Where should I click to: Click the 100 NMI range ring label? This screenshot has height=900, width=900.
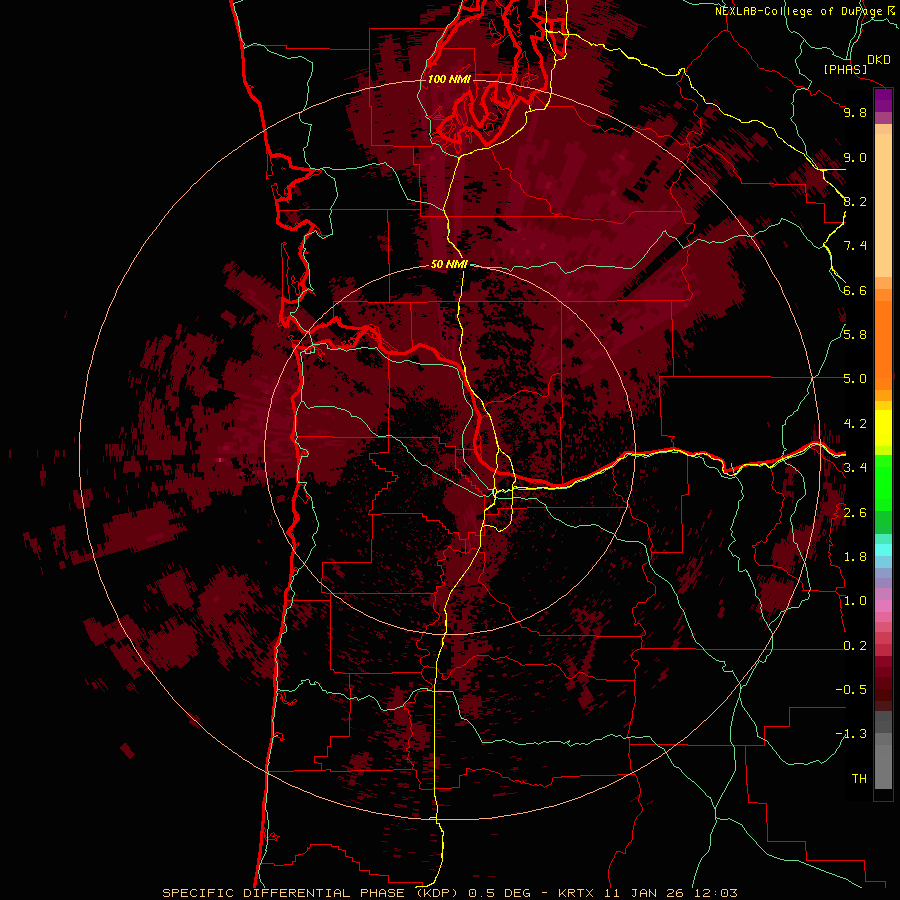[449, 79]
